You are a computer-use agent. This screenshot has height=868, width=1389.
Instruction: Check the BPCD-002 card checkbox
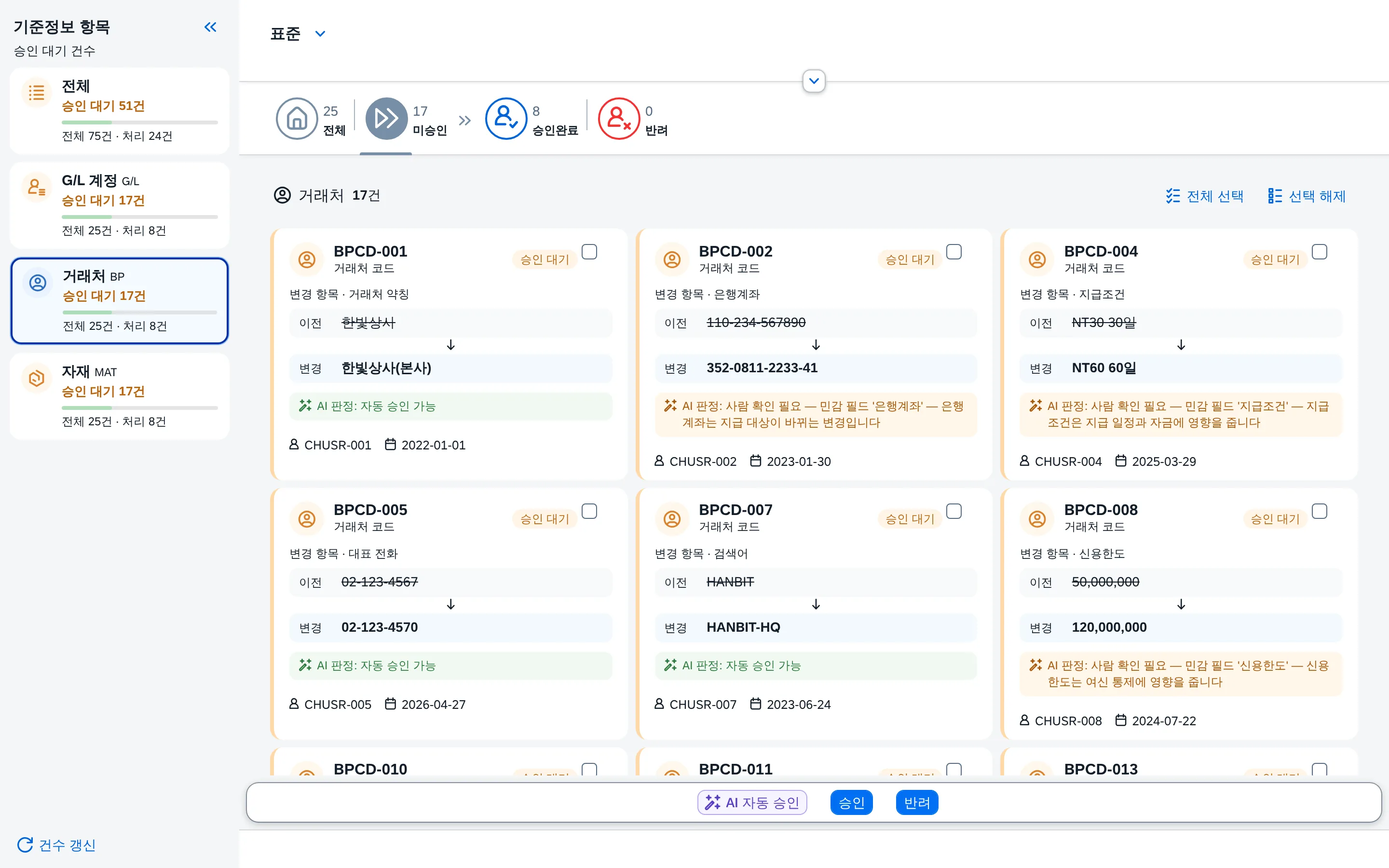(954, 252)
